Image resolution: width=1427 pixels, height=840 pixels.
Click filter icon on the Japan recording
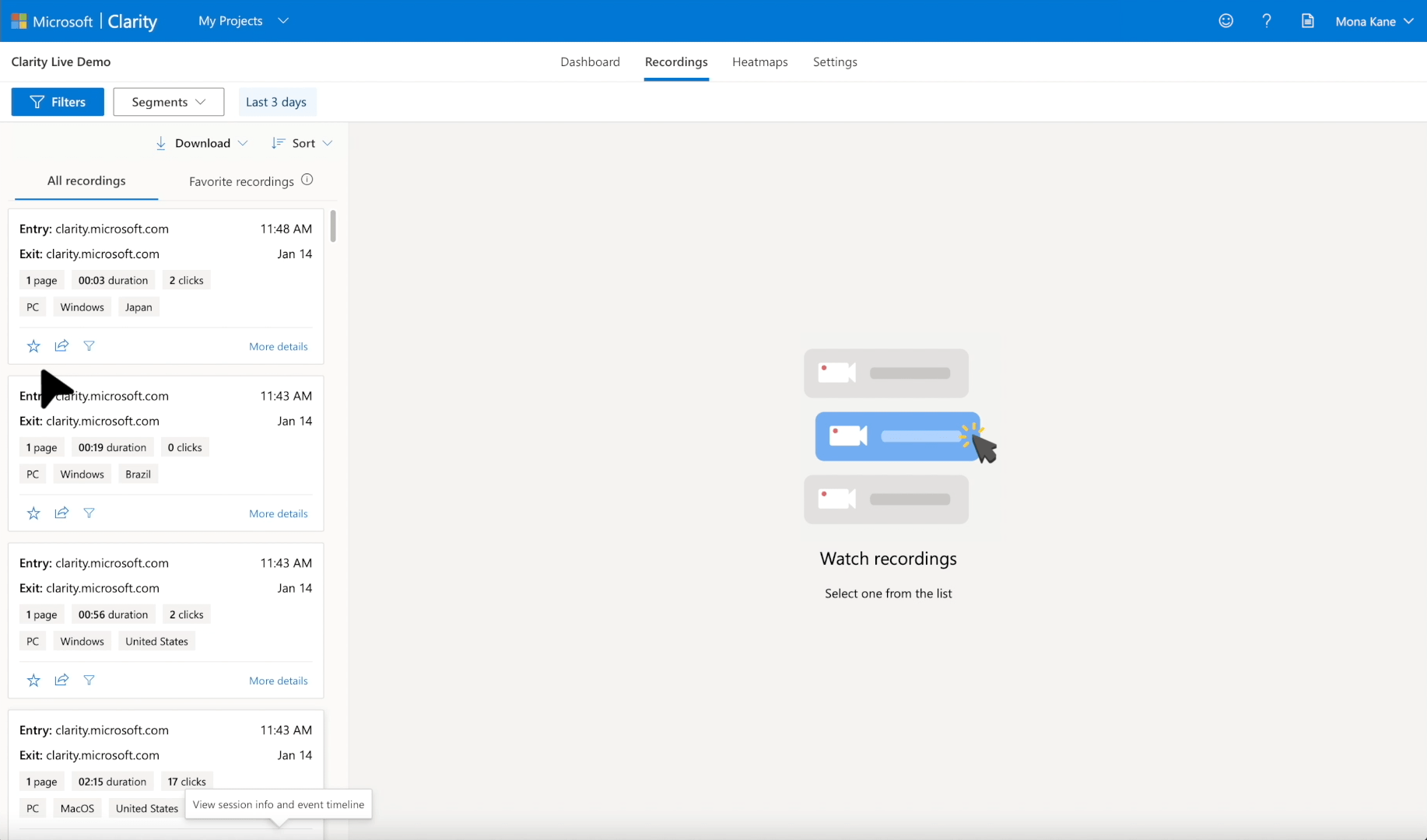tap(89, 346)
